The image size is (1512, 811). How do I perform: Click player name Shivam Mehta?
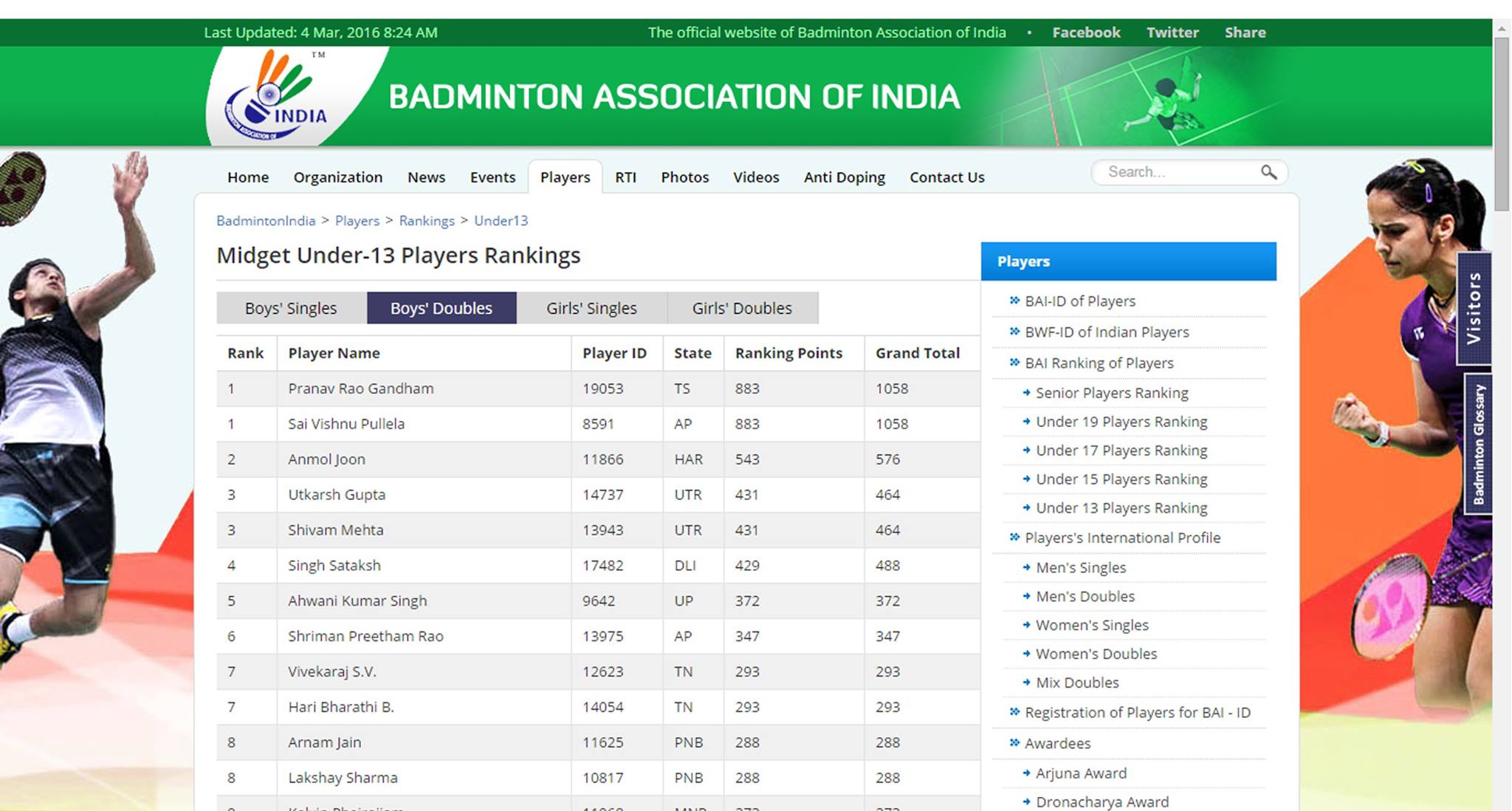336,530
